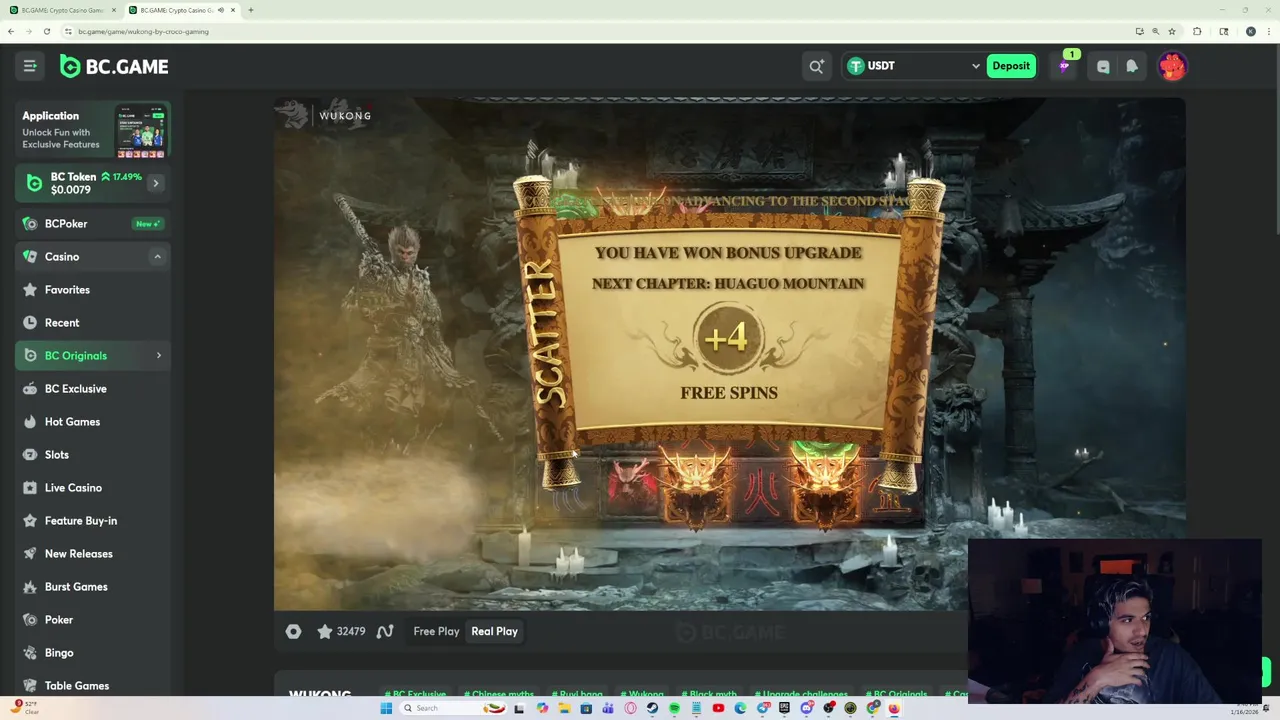Open the USDT currency dropdown

[x=975, y=66]
